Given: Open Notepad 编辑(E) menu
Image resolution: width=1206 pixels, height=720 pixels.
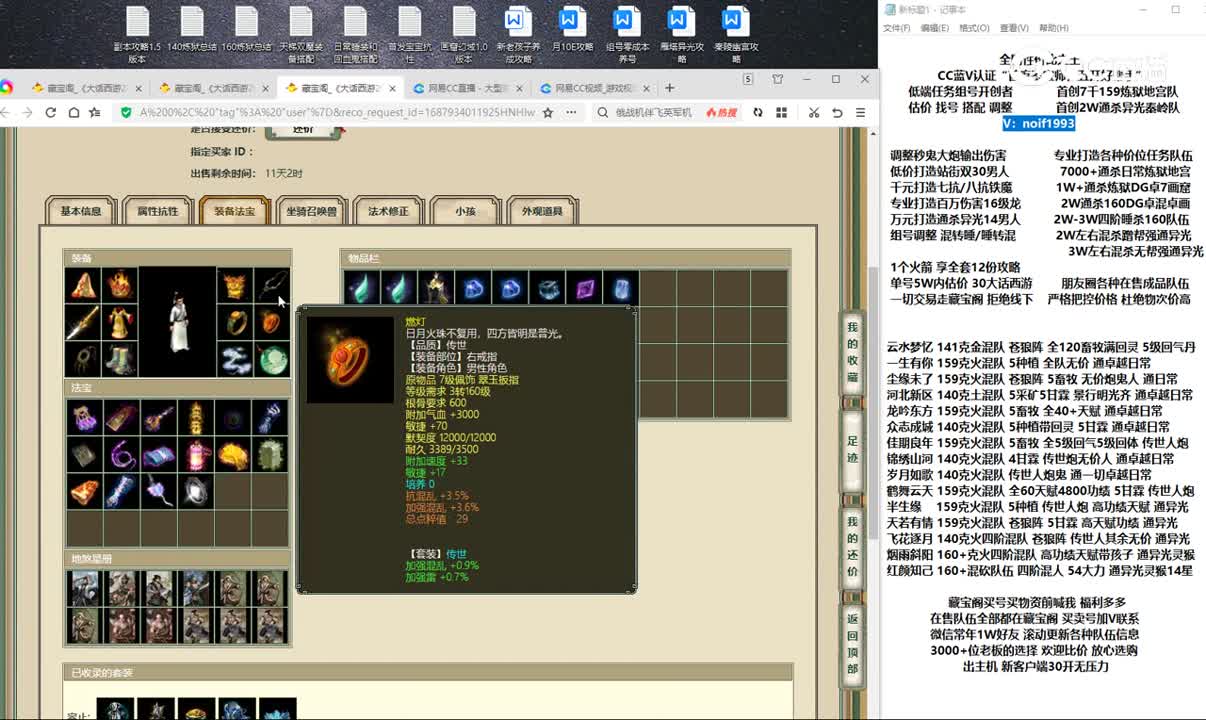Looking at the screenshot, I should [935, 28].
